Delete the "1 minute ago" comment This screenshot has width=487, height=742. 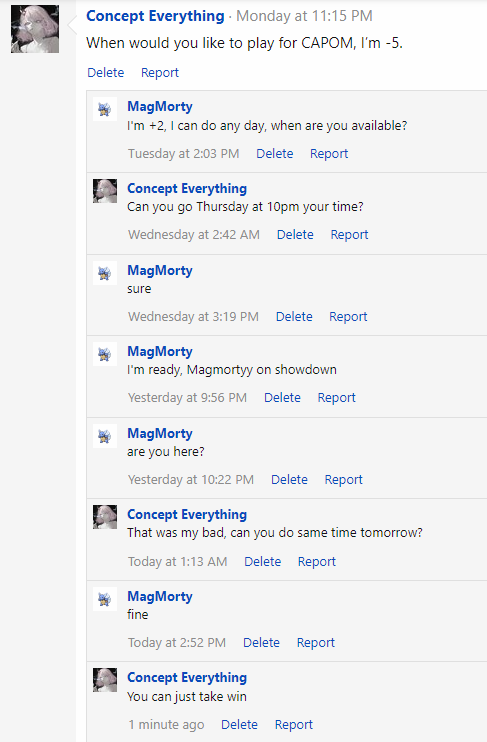coord(239,724)
